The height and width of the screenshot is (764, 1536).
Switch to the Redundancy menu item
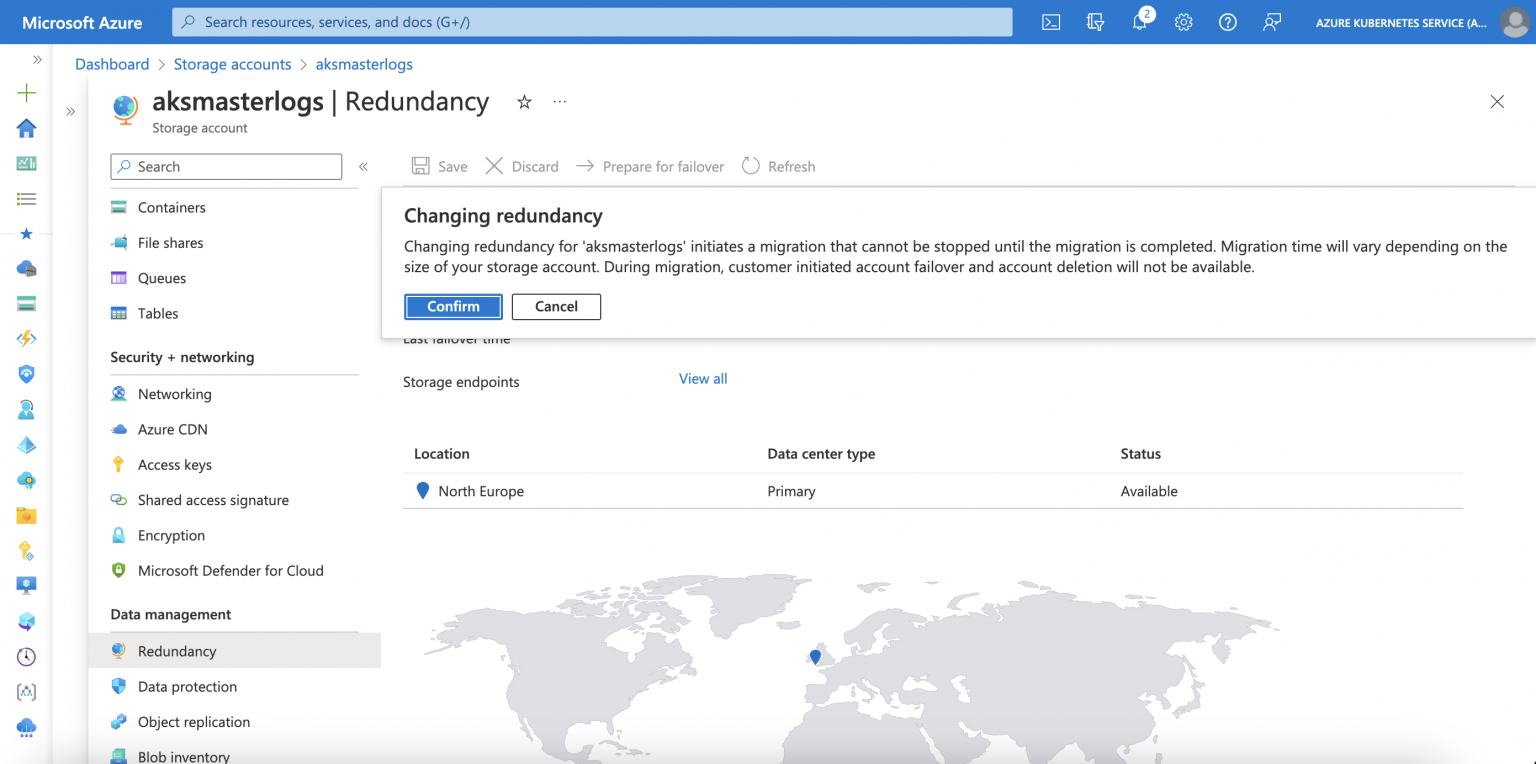click(177, 650)
